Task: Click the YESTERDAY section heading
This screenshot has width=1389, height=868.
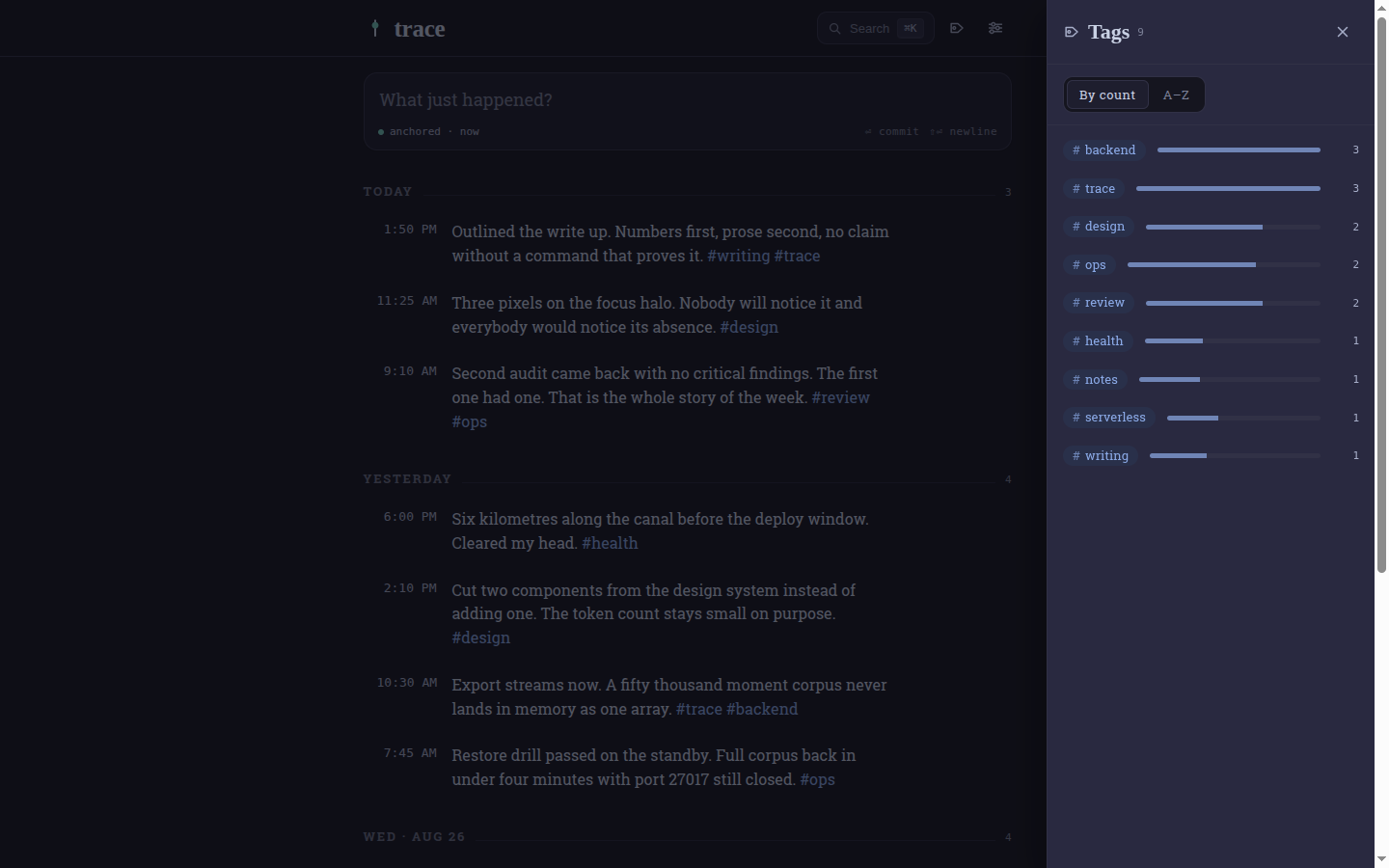Action: (407, 479)
